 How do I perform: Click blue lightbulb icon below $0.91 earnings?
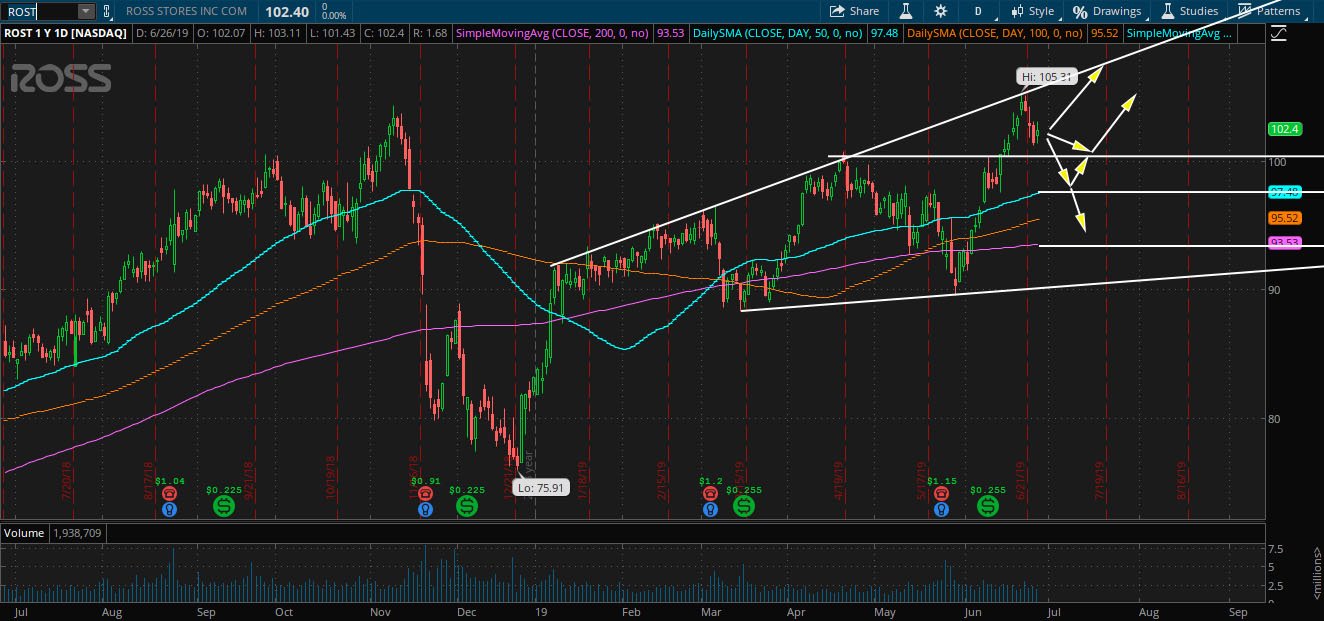pyautogui.click(x=425, y=509)
